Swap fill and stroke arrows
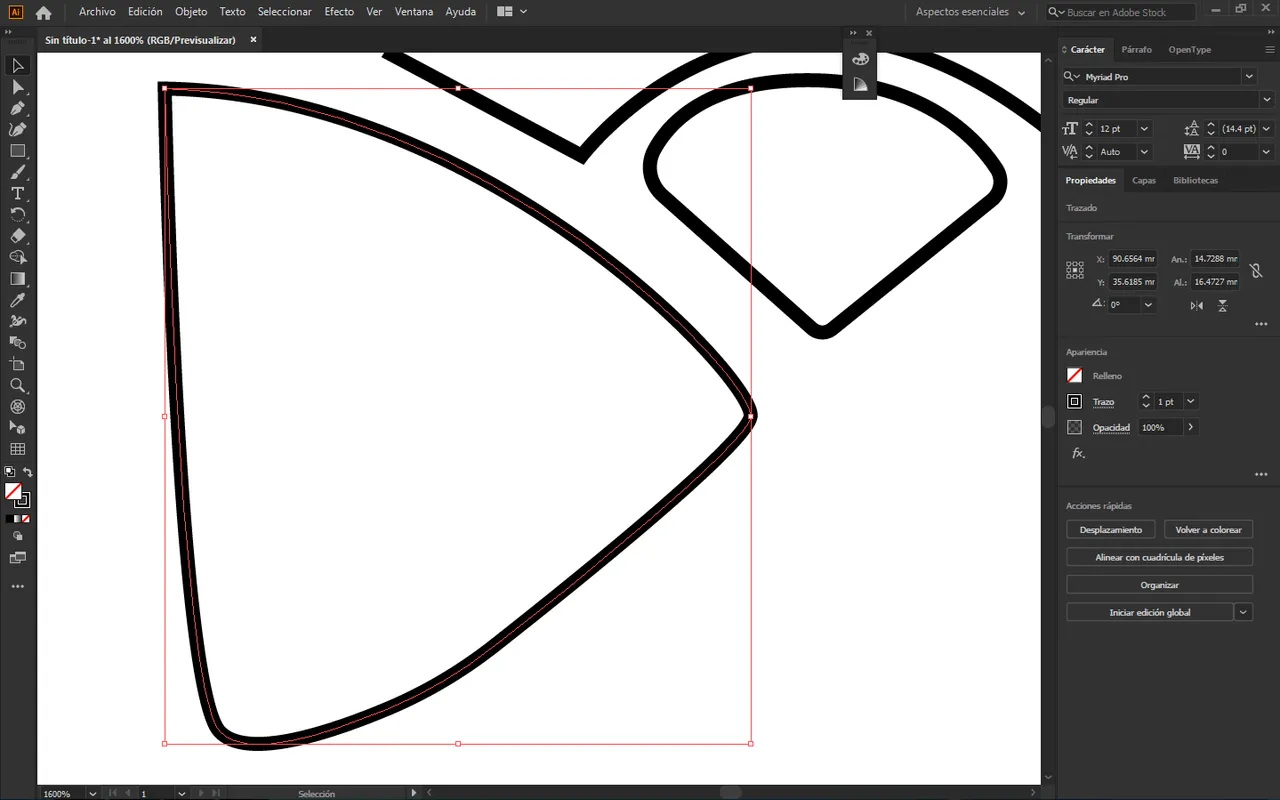Viewport: 1280px width, 800px height. pyautogui.click(x=28, y=472)
